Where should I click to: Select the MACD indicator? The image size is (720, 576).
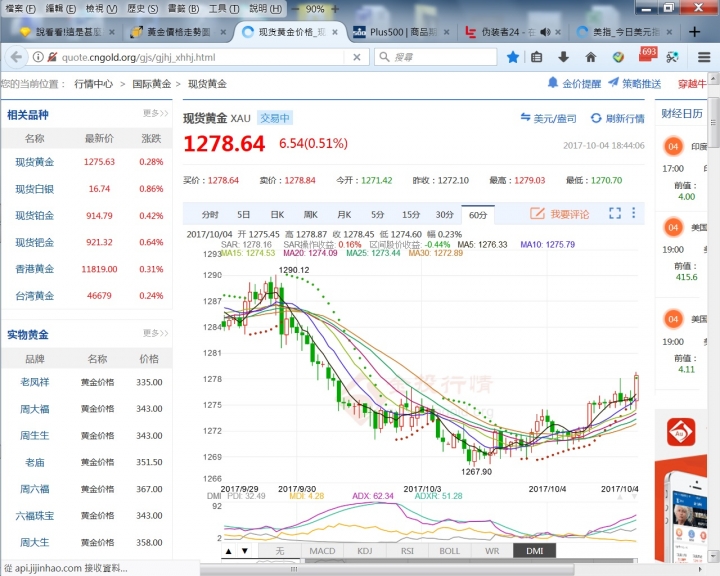(322, 551)
